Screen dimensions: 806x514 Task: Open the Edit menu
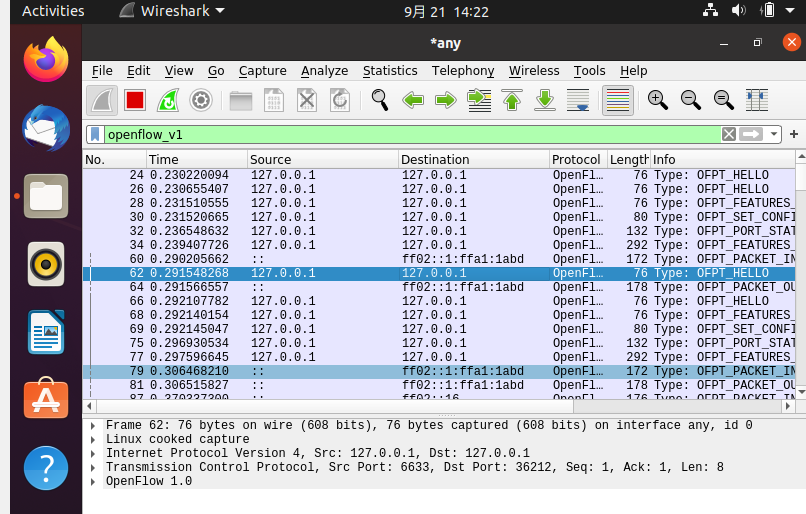(x=139, y=71)
